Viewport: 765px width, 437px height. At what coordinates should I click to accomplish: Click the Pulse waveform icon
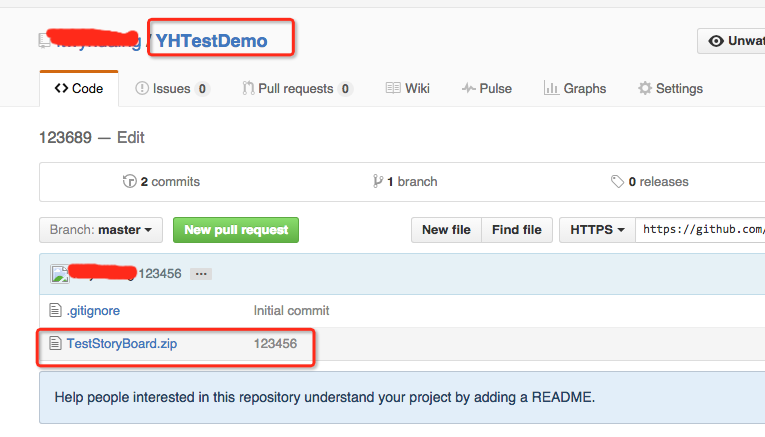[x=469, y=88]
